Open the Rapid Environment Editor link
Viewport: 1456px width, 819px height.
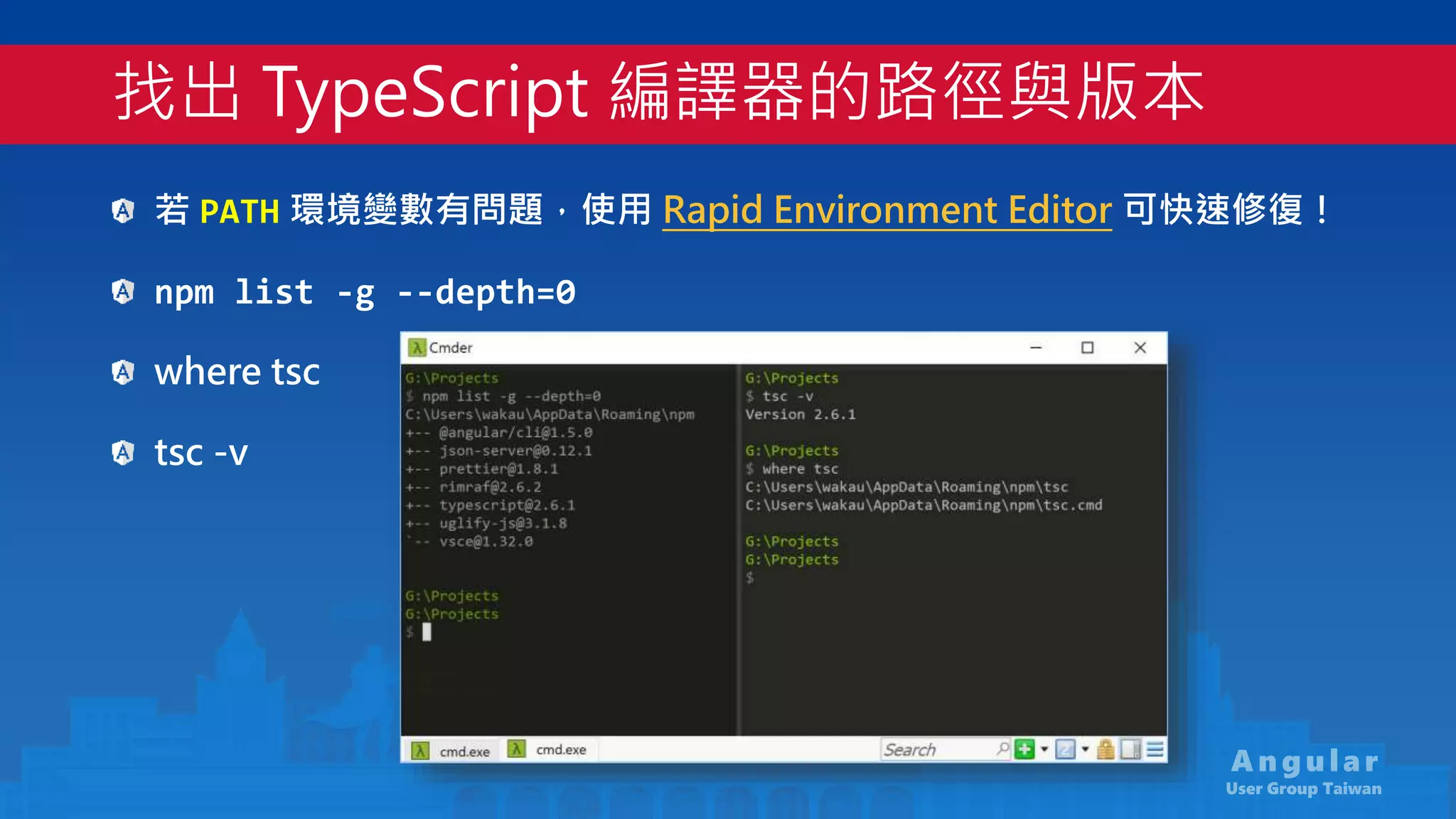point(887,210)
